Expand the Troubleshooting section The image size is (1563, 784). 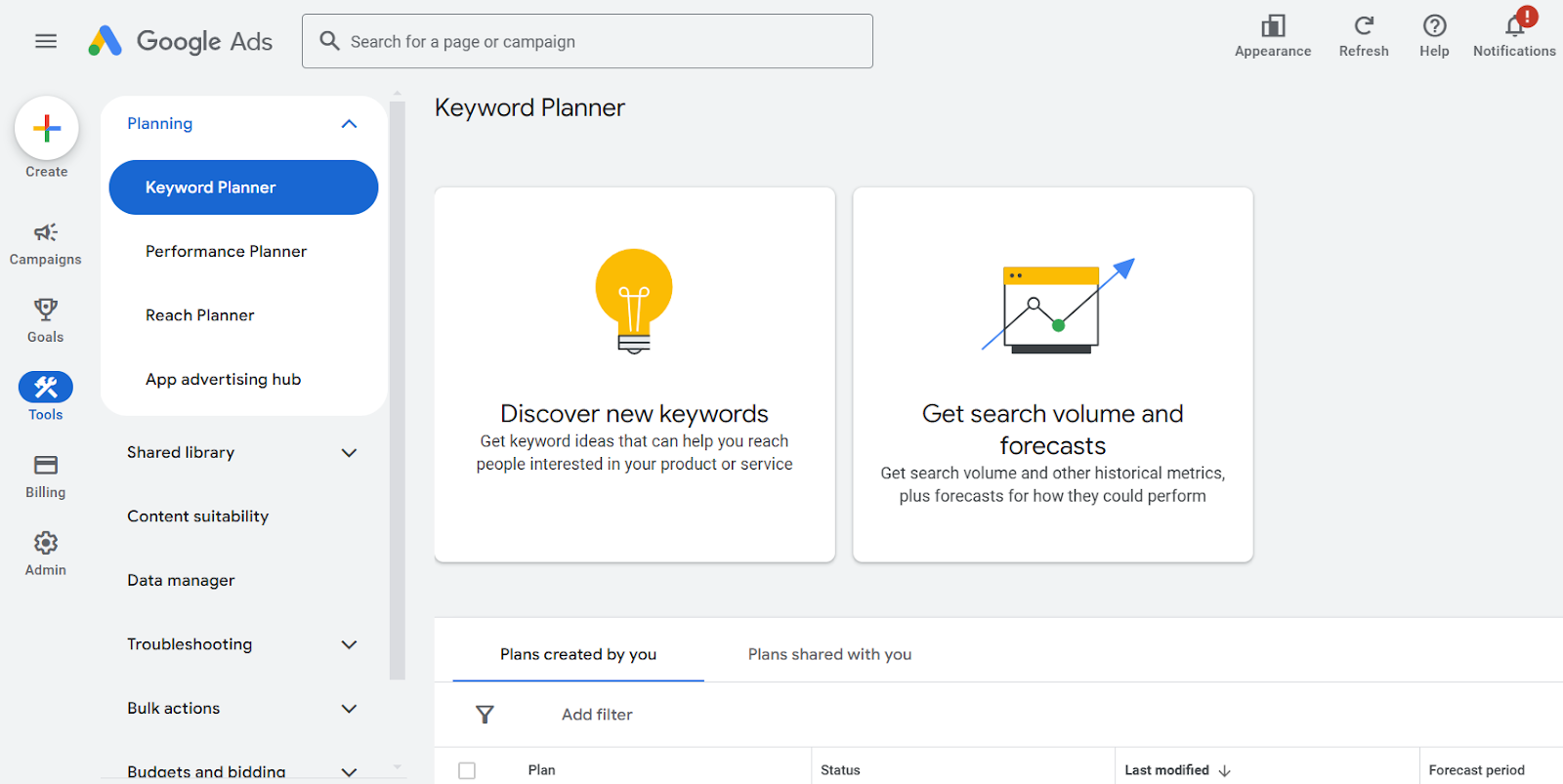[349, 644]
